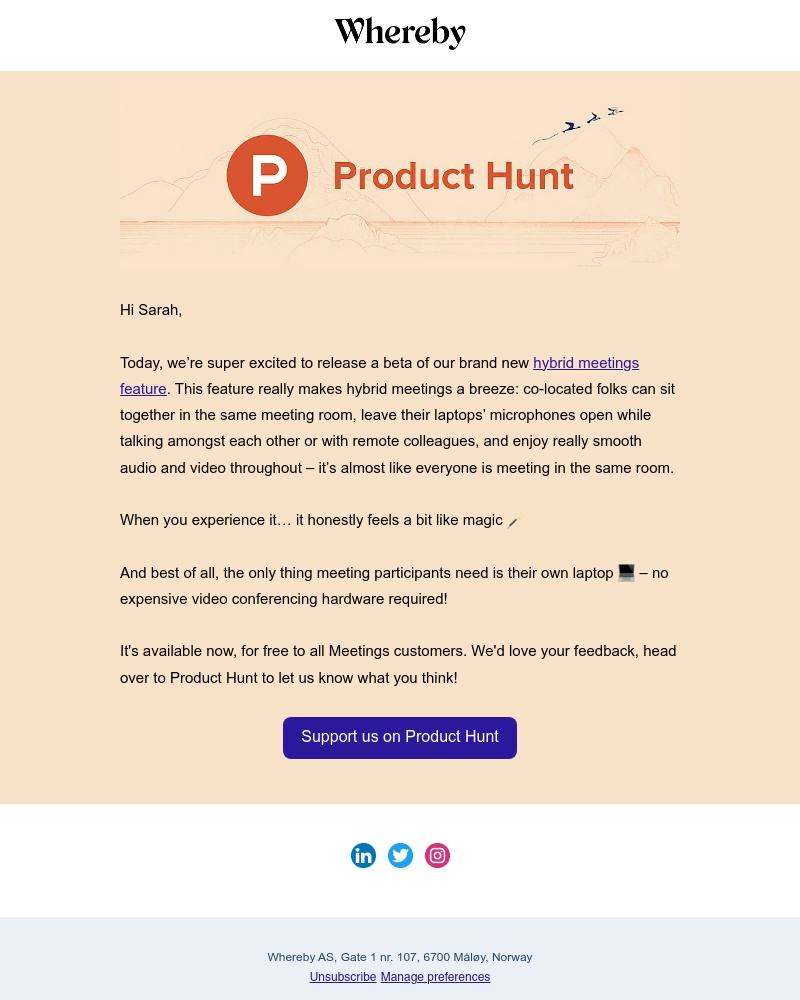Image resolution: width=800 pixels, height=1000 pixels.
Task: Unsubscribe from the newsletter
Action: tap(343, 977)
